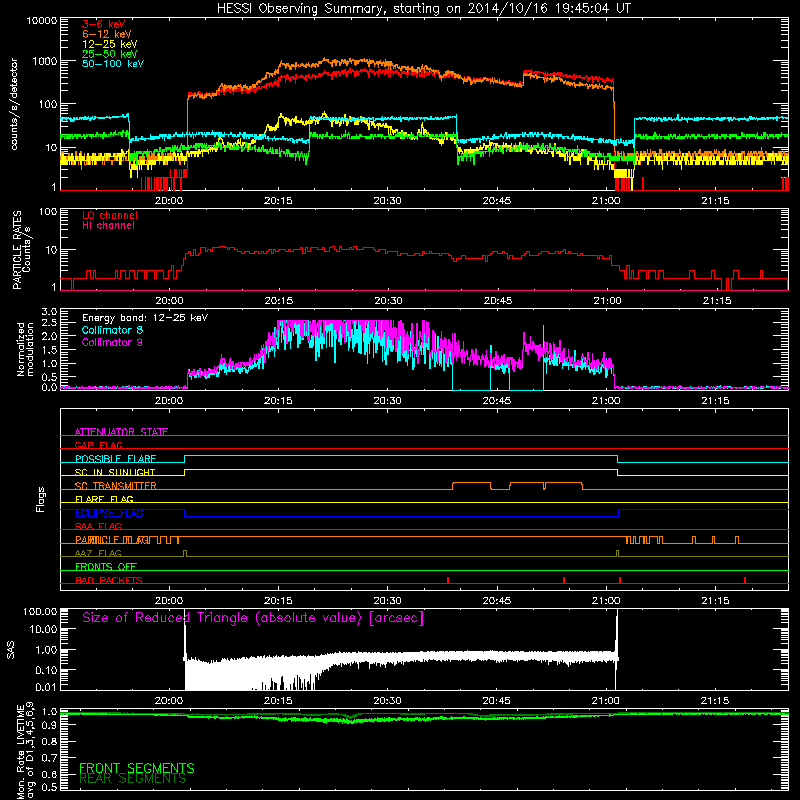Click the FRONTS OFF flag label
The height and width of the screenshot is (800, 800).
[x=106, y=567]
